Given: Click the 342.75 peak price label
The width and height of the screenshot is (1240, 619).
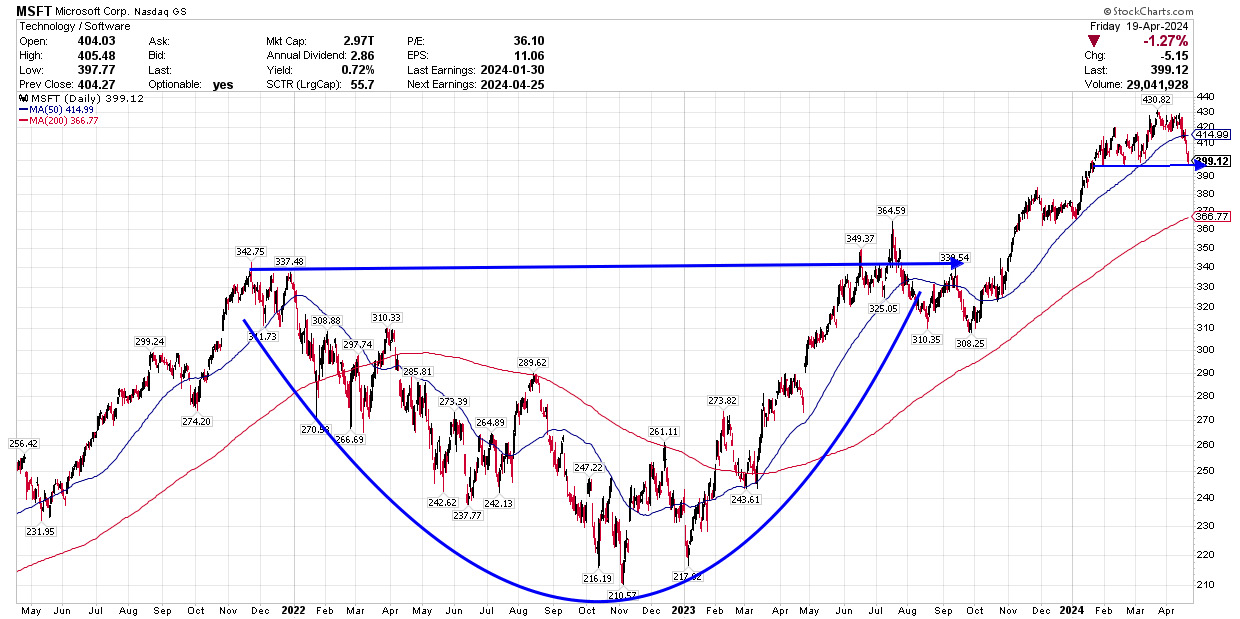Looking at the screenshot, I should (251, 251).
